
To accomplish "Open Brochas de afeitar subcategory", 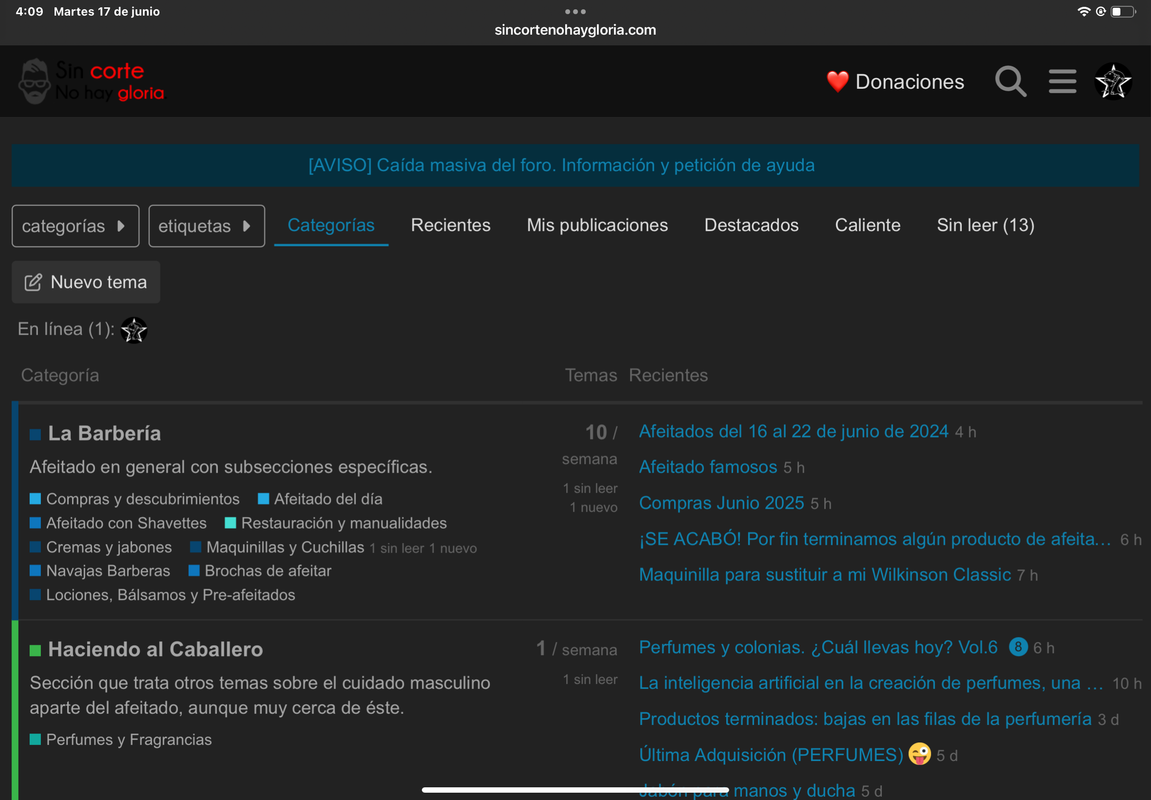I will (268, 571).
